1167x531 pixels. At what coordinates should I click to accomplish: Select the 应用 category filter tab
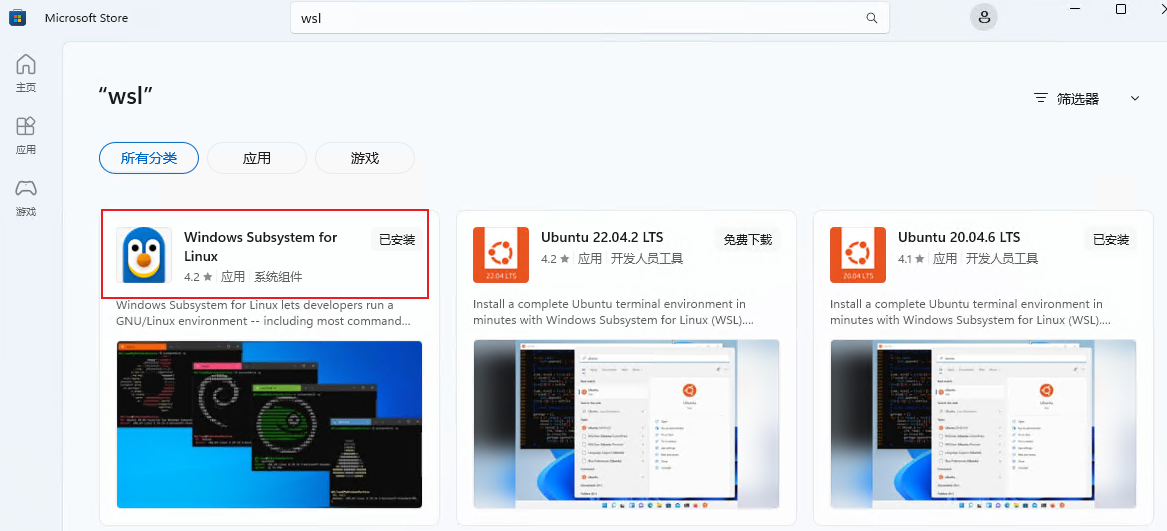coord(257,158)
